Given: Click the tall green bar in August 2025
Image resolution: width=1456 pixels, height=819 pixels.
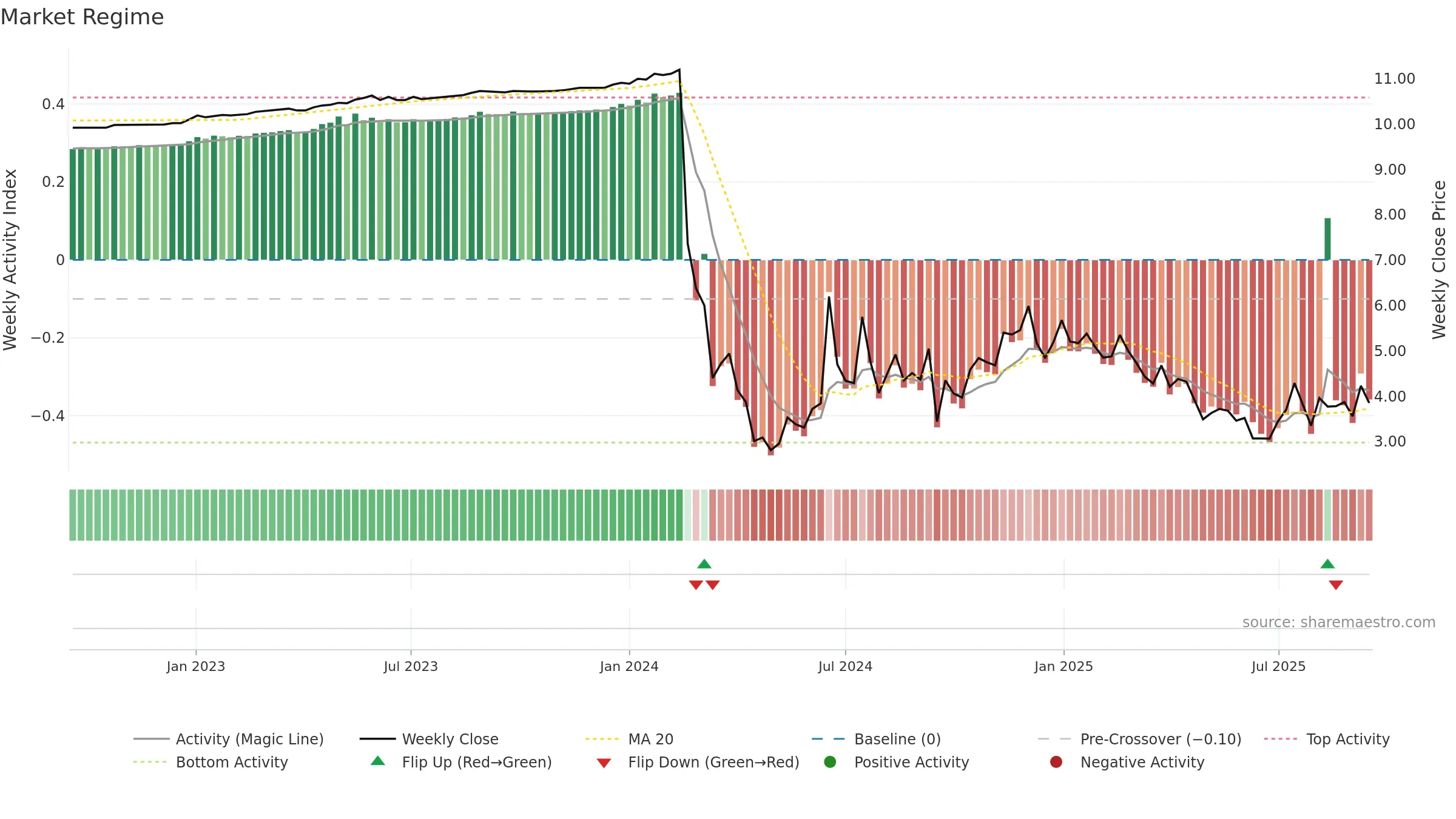Looking at the screenshot, I should click(x=1327, y=239).
